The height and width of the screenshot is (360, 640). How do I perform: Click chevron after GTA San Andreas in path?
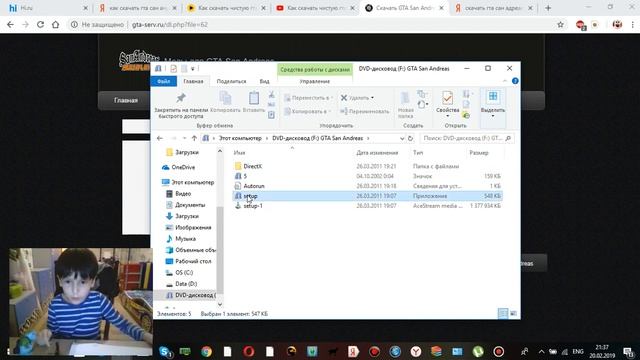point(368,138)
